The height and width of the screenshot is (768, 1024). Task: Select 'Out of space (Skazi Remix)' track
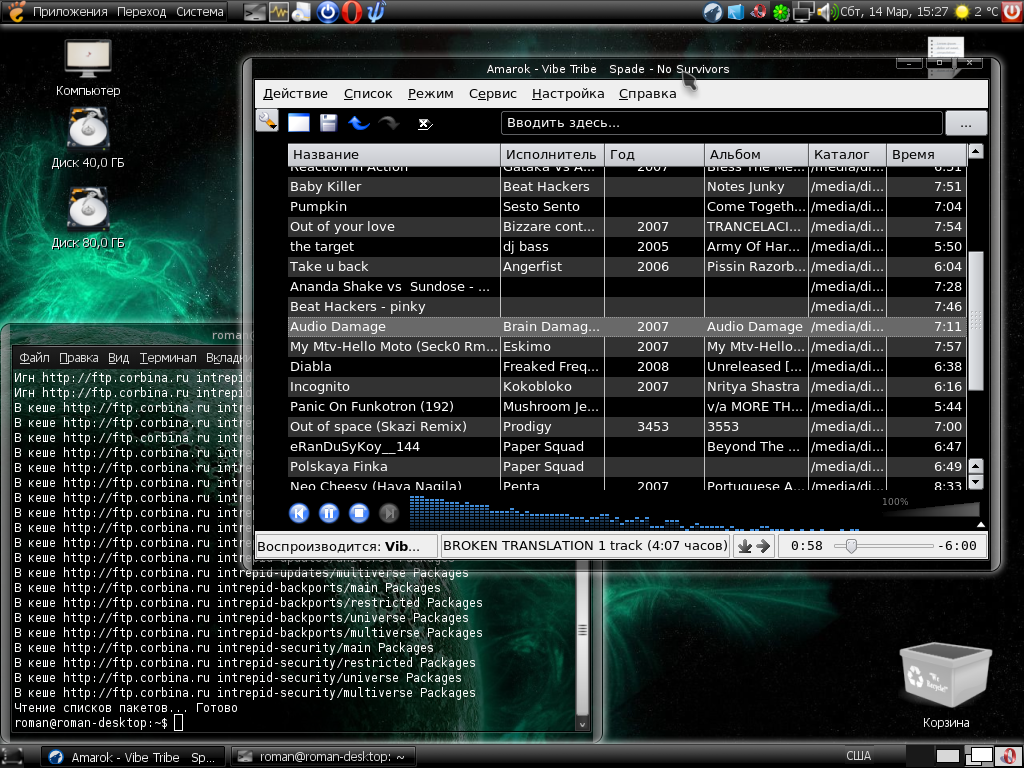(627, 427)
